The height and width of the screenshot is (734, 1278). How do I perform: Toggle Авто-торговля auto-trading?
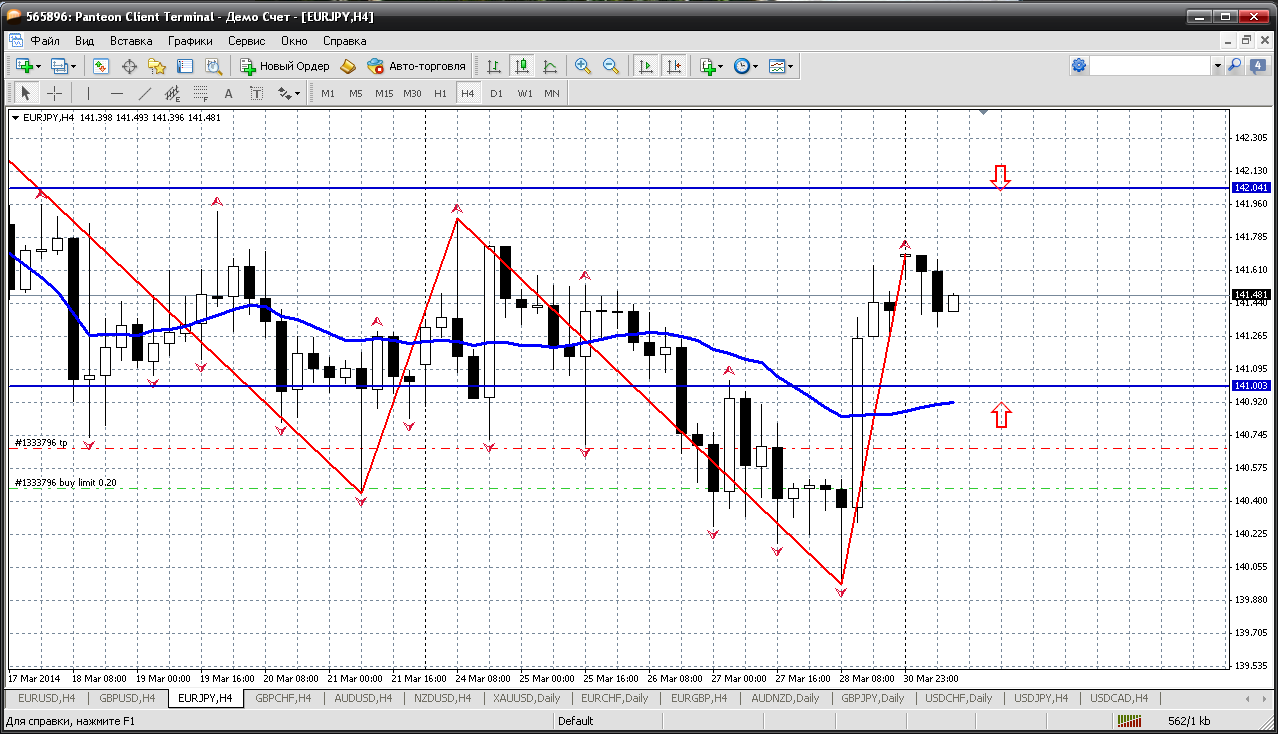click(417, 66)
